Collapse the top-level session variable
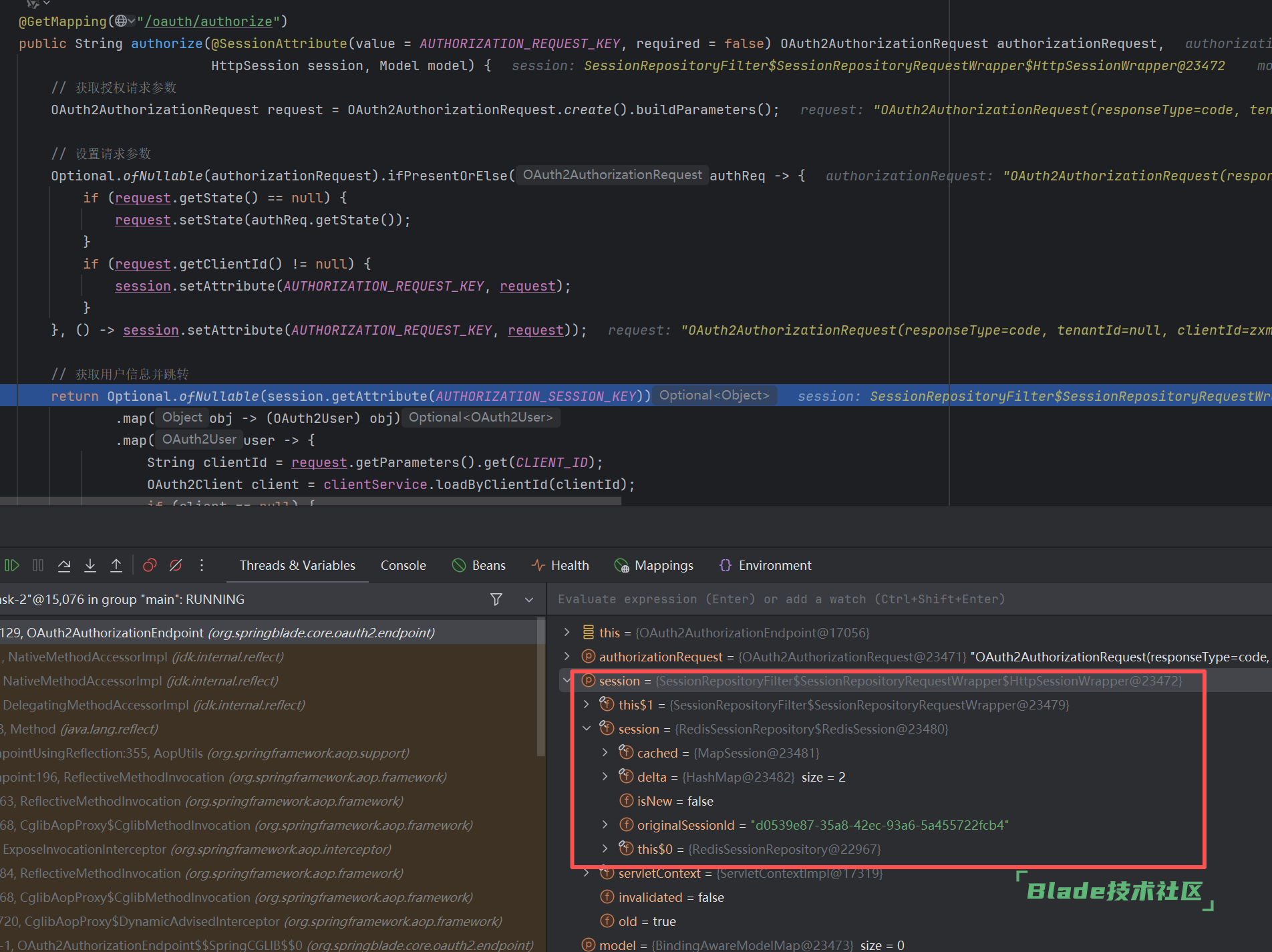The width and height of the screenshot is (1272, 952). [567, 680]
